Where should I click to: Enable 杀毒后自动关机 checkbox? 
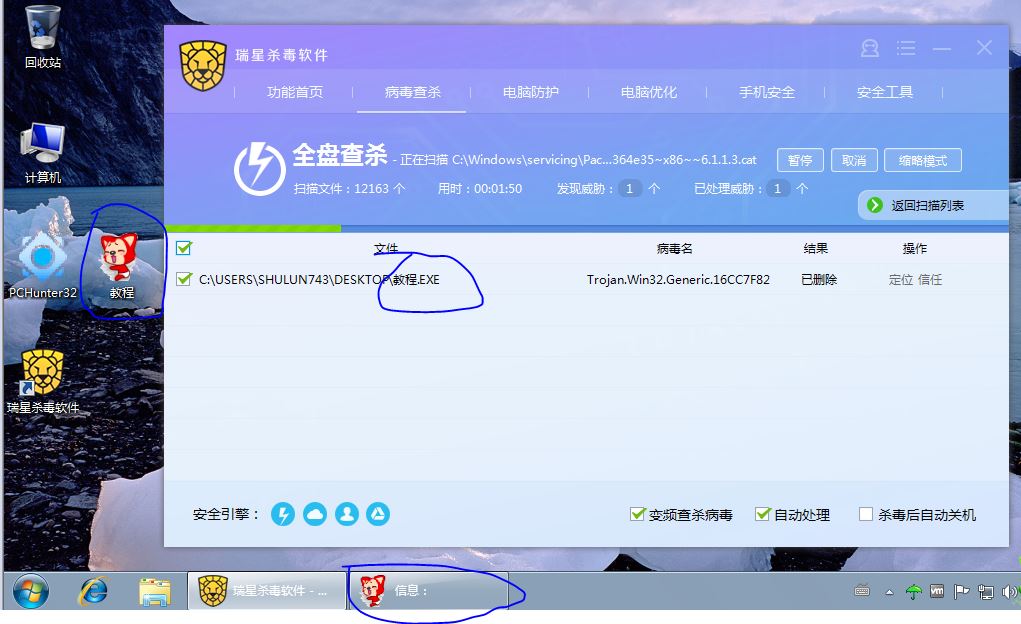pyautogui.click(x=866, y=514)
